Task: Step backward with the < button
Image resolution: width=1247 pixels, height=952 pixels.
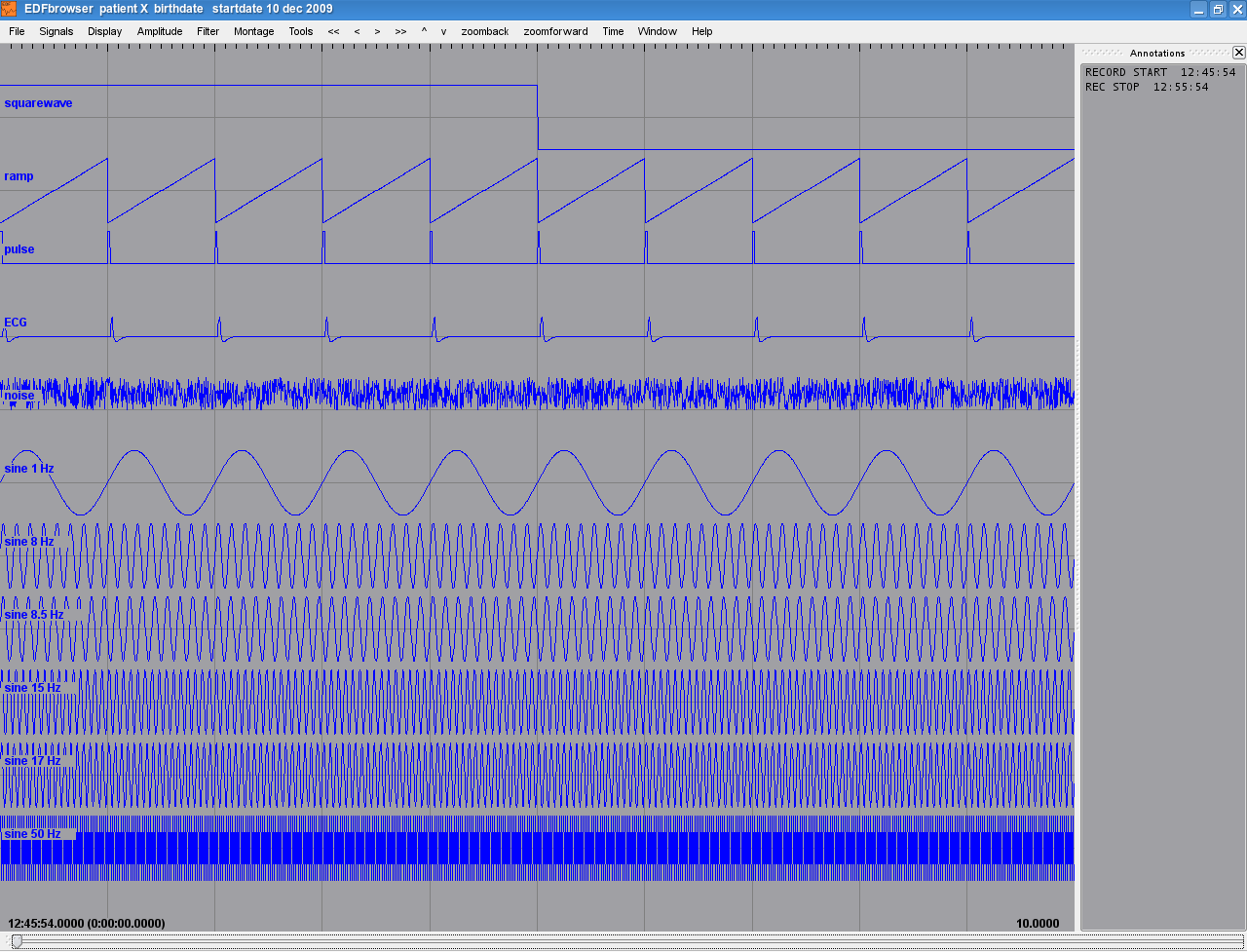Action: pos(357,31)
